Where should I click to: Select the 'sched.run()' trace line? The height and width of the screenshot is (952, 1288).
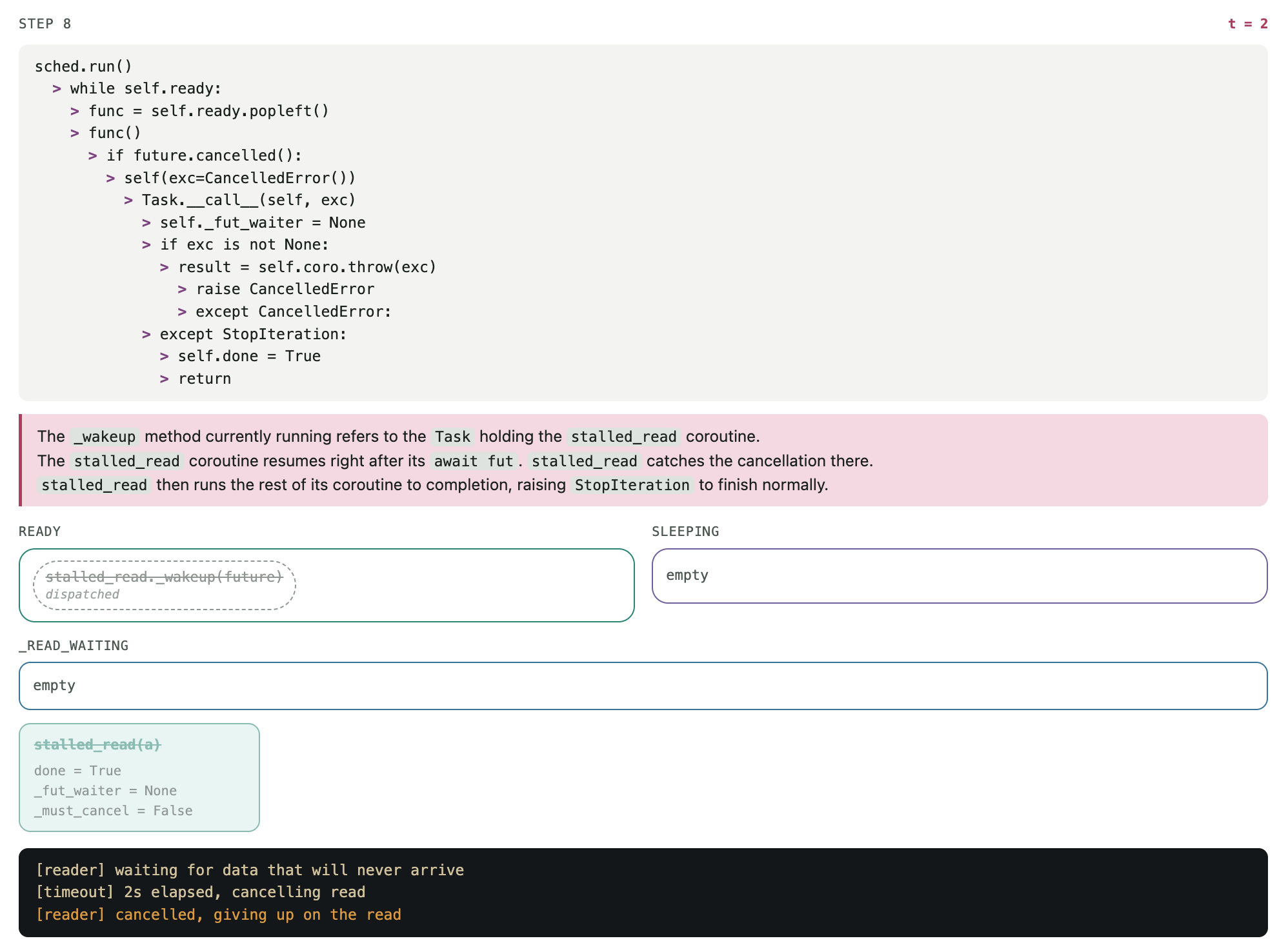click(x=83, y=66)
